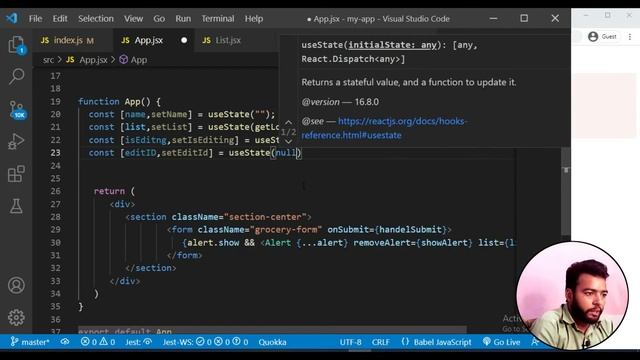Image resolution: width=640 pixels, height=360 pixels.
Task: Change file encoding UTF-8
Action: [x=351, y=342]
